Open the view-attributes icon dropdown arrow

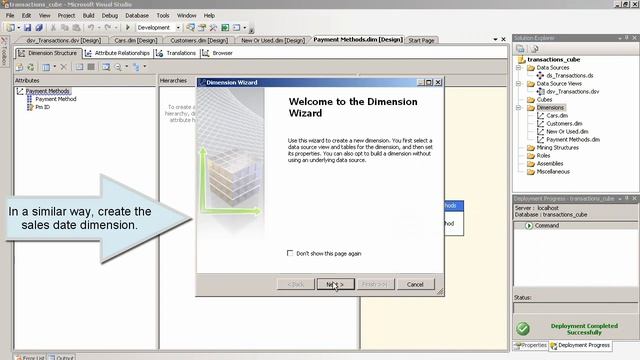coord(55,67)
